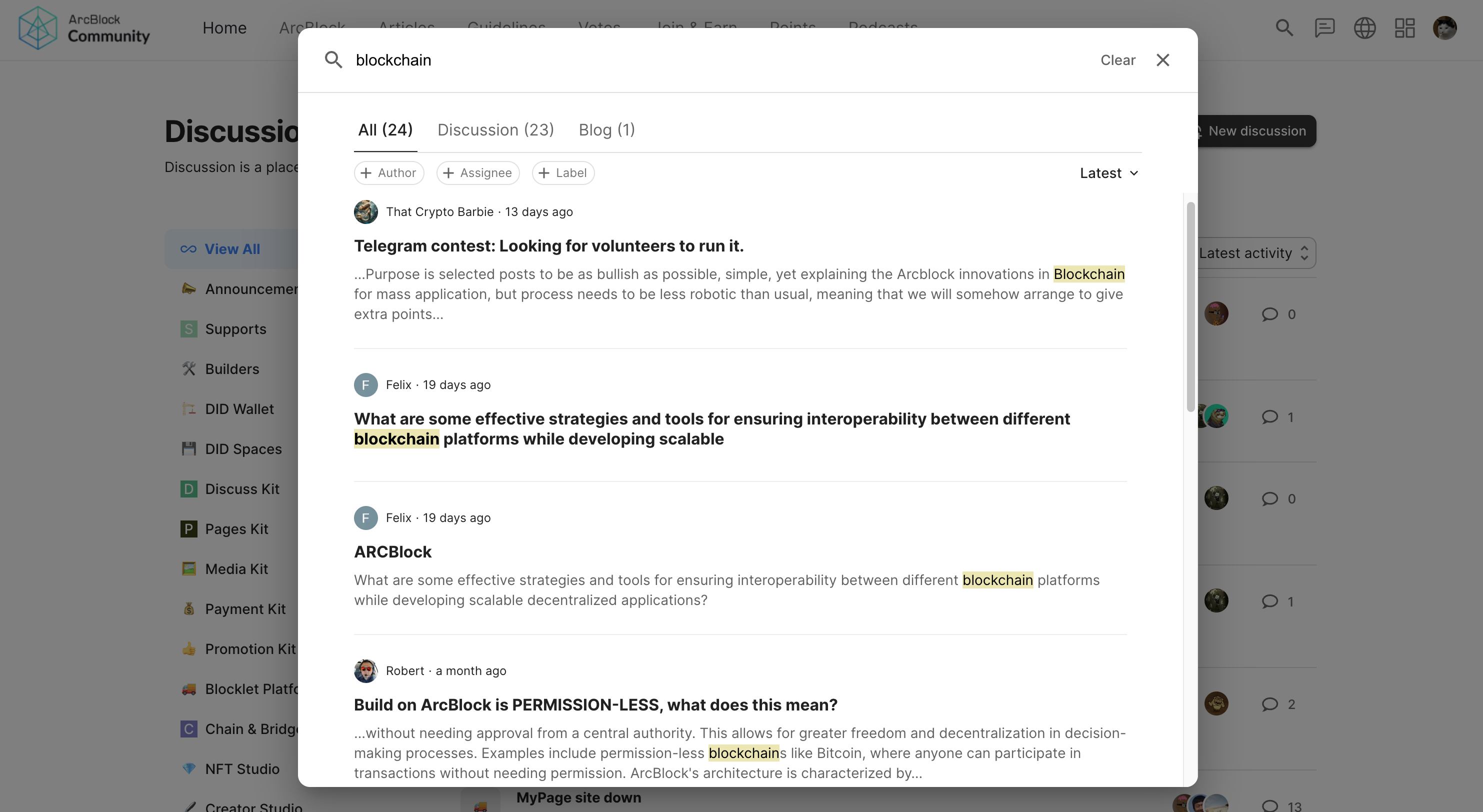Open the Telegram contest discussion result
Image resolution: width=1483 pixels, height=812 pixels.
coord(548,246)
